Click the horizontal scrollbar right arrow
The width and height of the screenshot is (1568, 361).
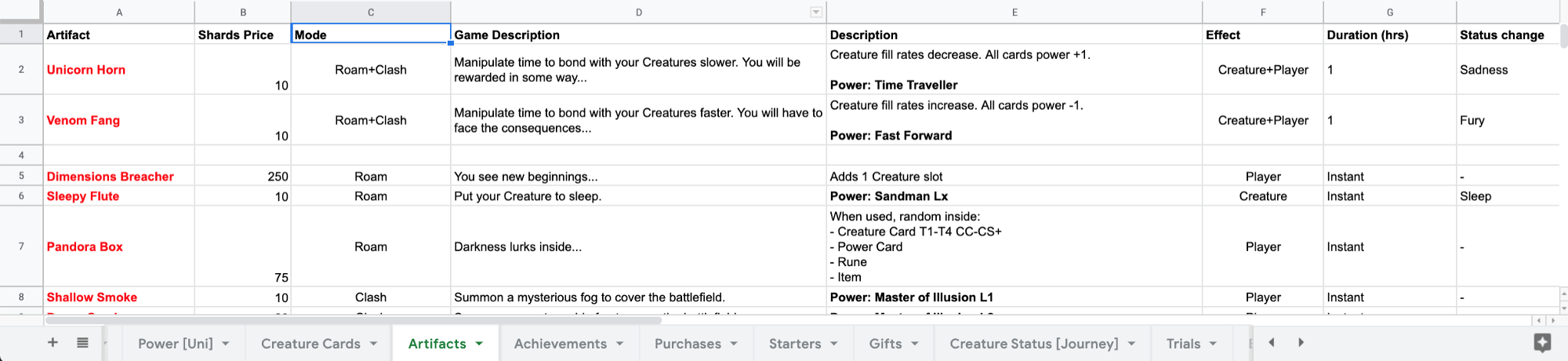point(1552,320)
